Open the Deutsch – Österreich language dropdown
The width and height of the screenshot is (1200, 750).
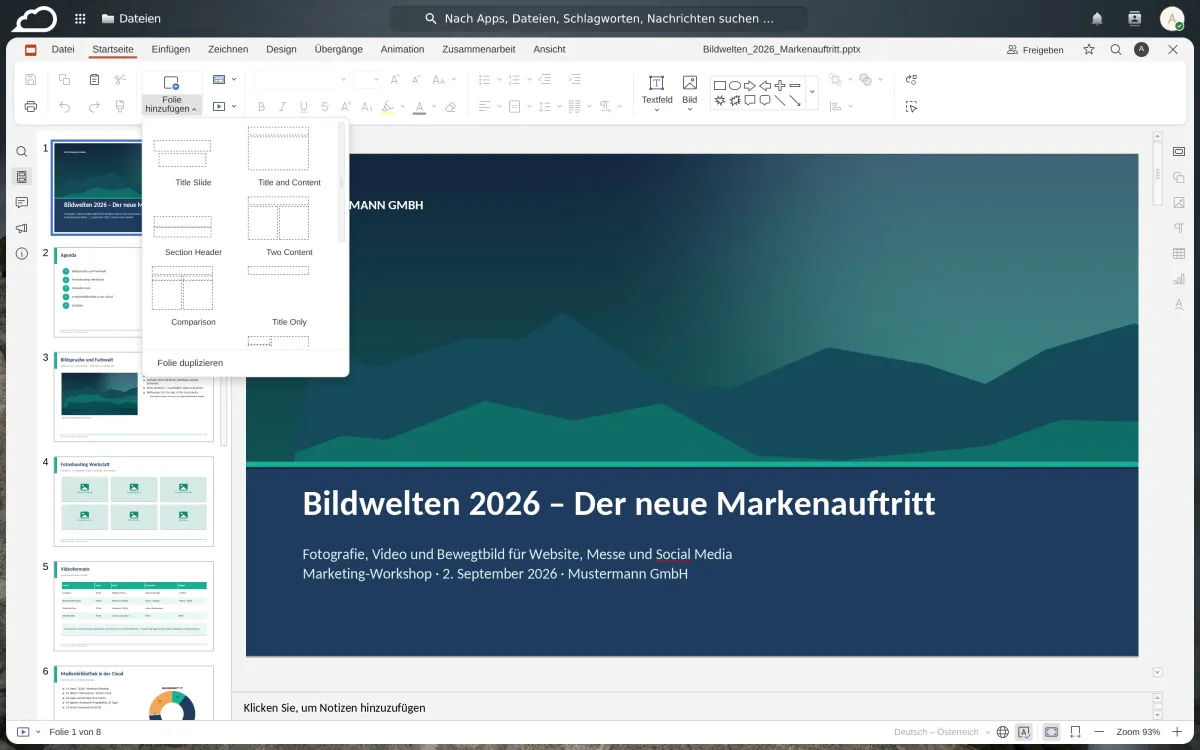[x=943, y=732]
